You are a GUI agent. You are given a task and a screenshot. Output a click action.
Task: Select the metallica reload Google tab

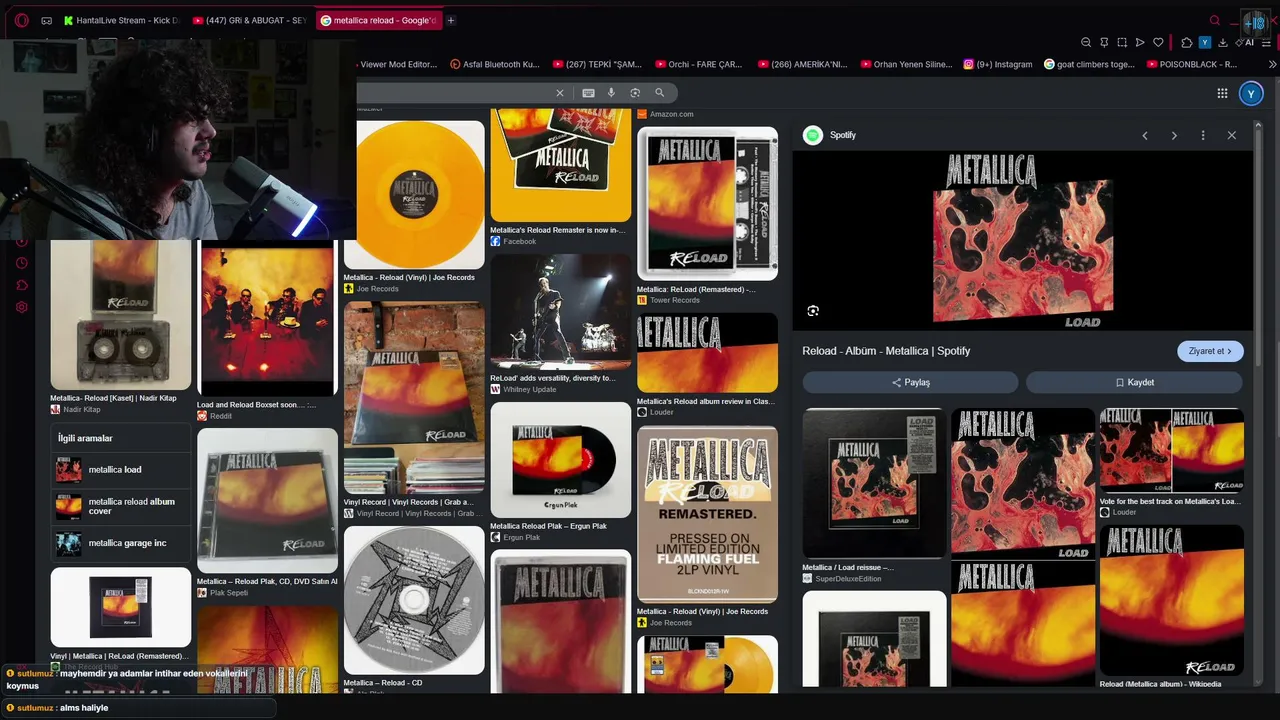coord(379,20)
